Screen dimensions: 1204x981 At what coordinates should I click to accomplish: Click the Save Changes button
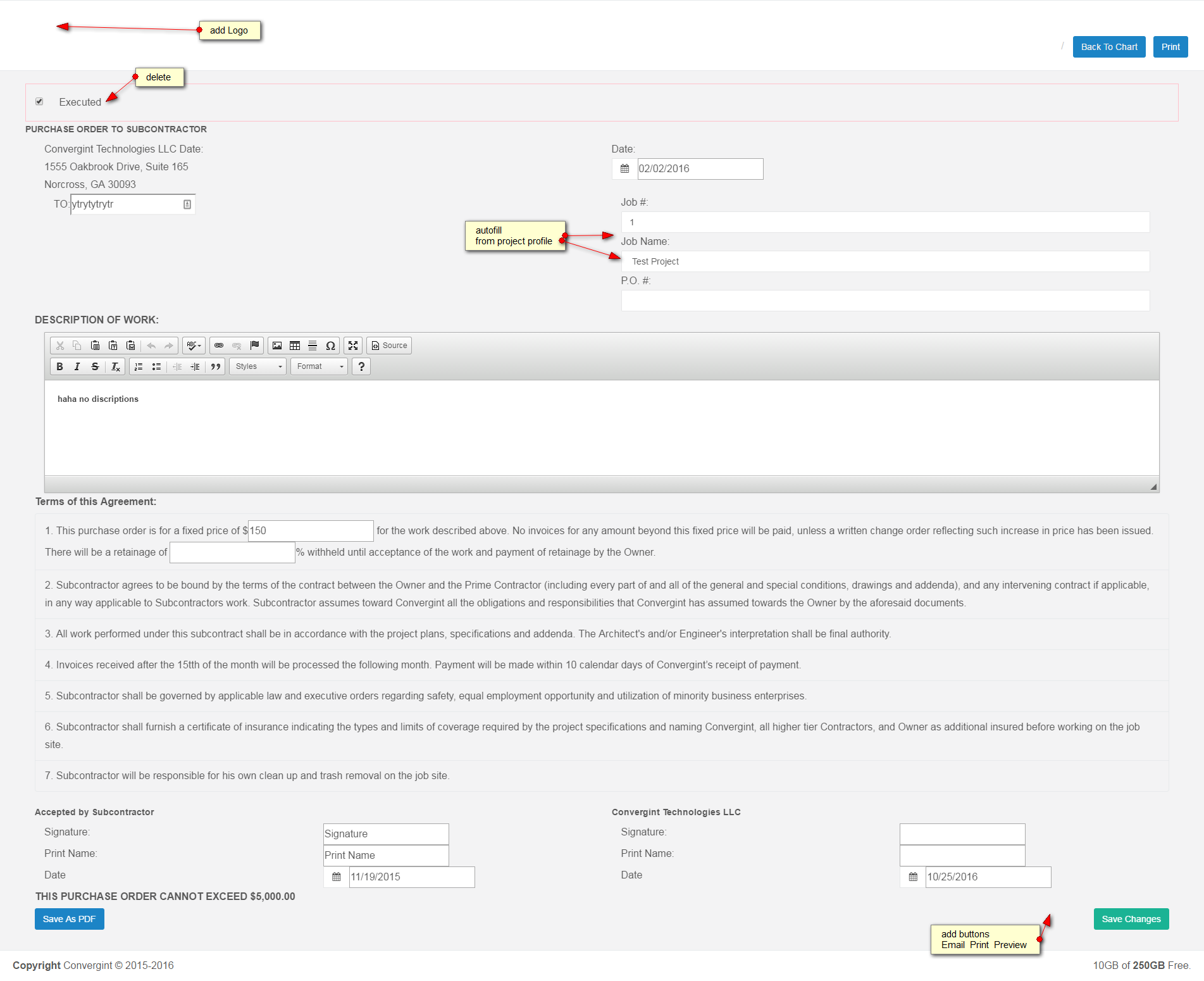click(x=1131, y=919)
